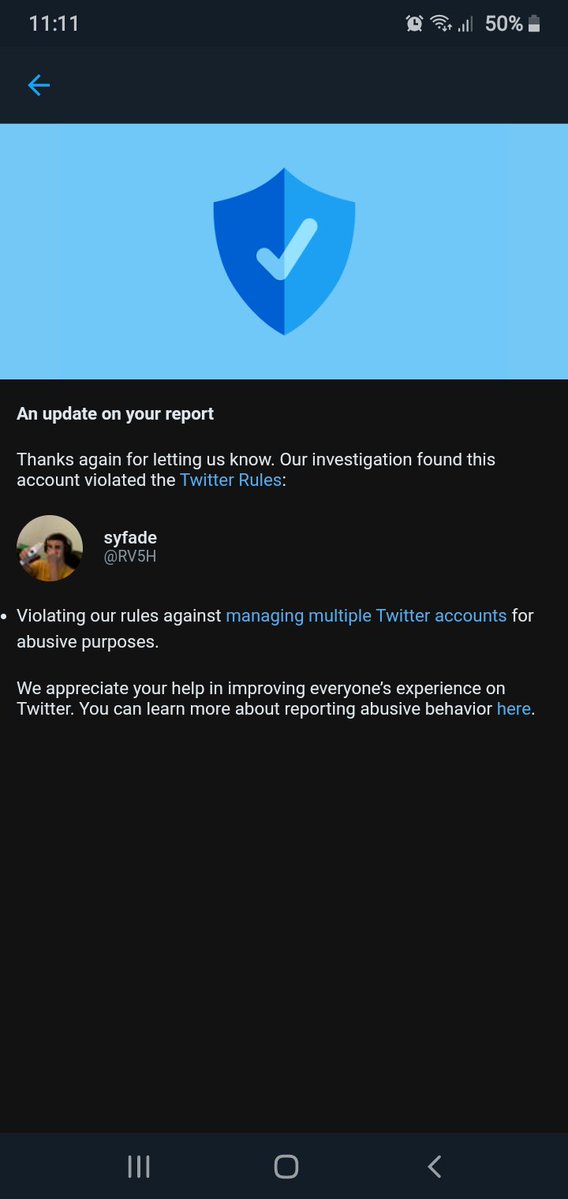
Task: Tap the 'Thanks again for letting us know' paragraph
Action: (256, 470)
